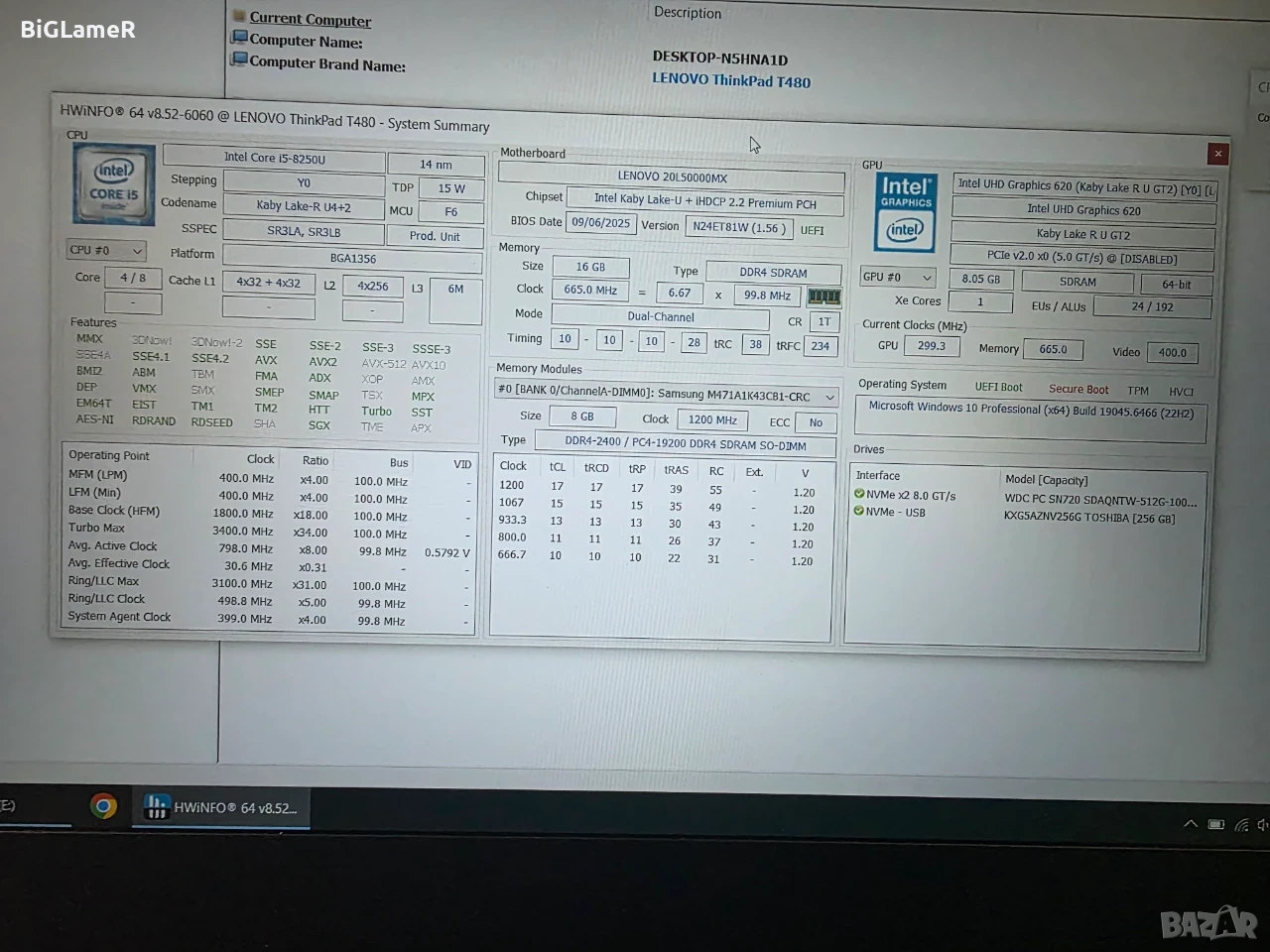Click the Intel Graphics logo
1270x952 pixels.
point(905,212)
